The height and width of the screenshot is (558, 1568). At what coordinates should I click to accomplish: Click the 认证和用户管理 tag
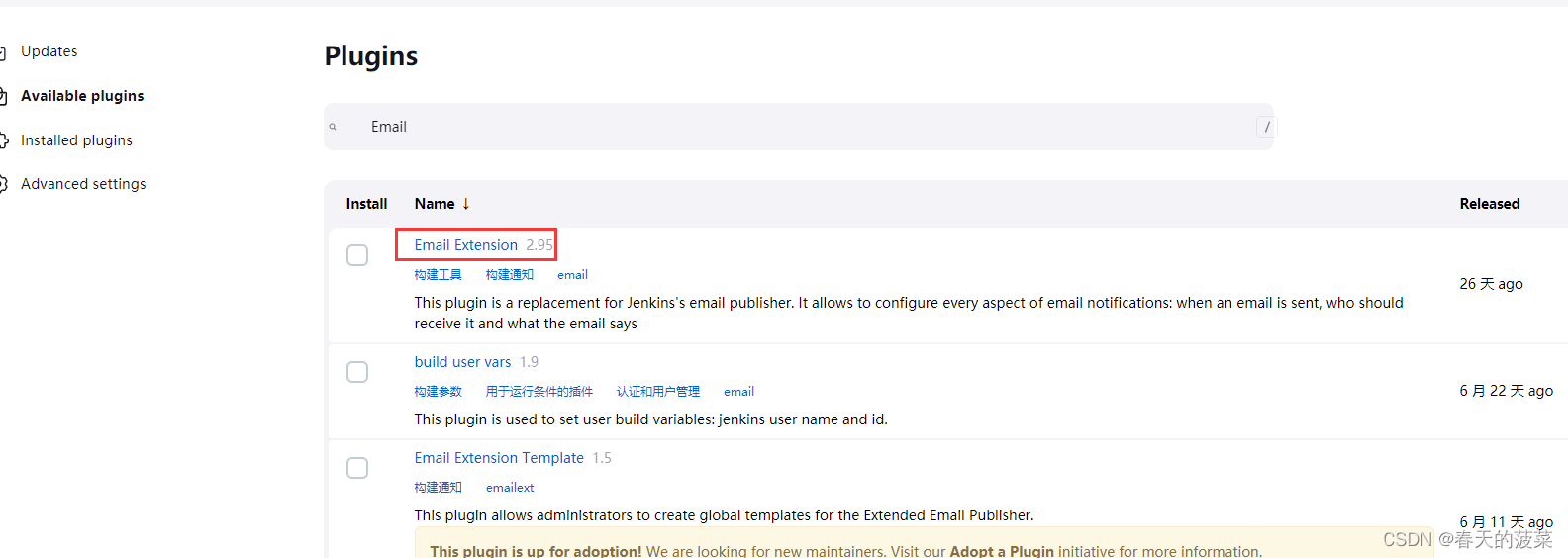[657, 392]
